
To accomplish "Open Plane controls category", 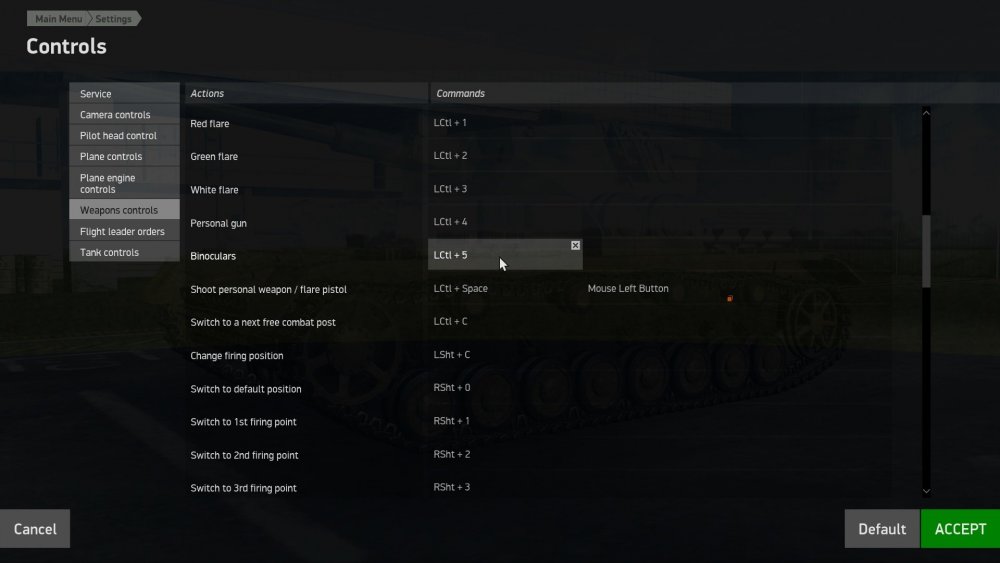I will 124,157.
